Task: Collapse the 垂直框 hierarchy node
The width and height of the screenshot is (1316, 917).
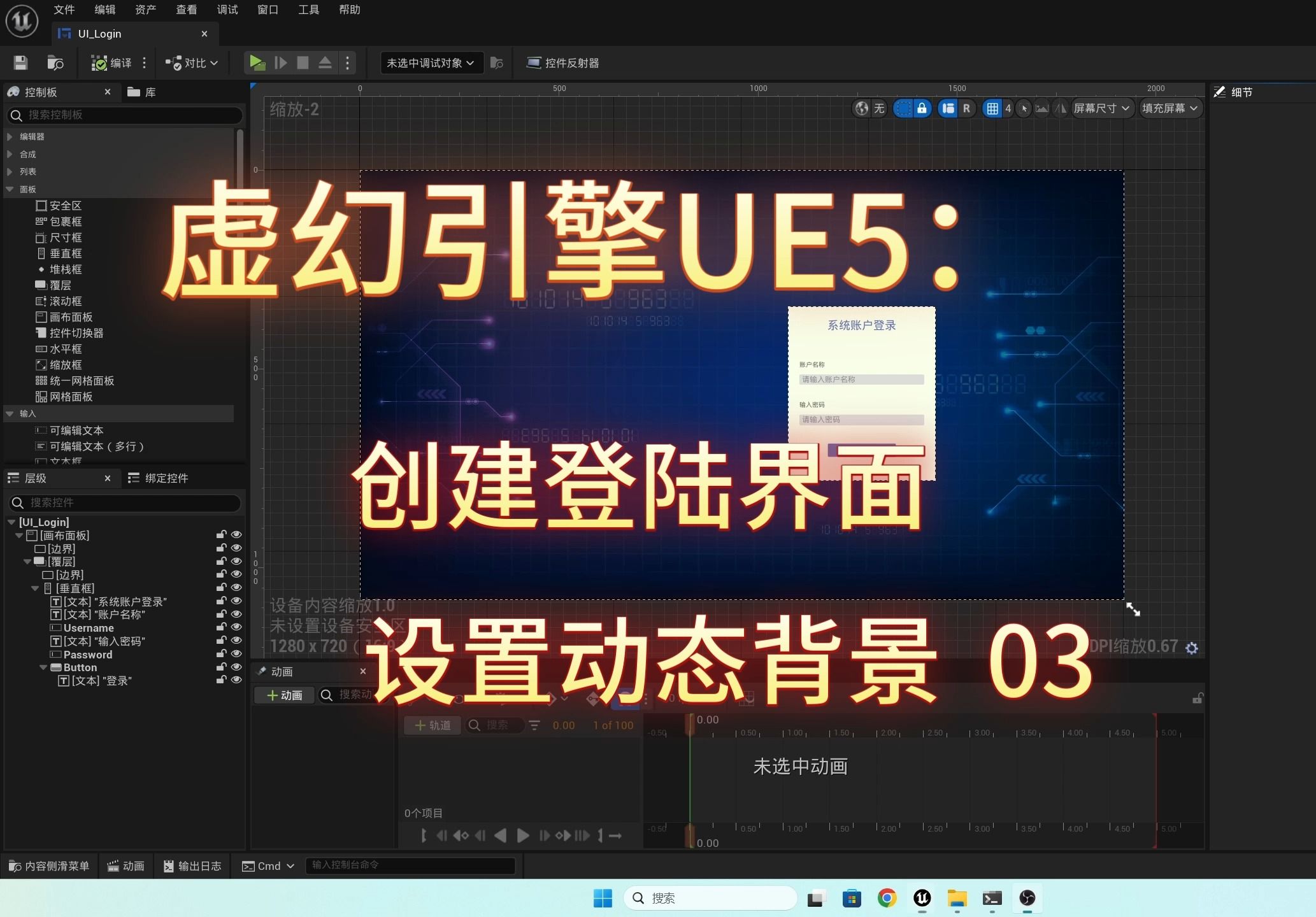Action: 35,588
